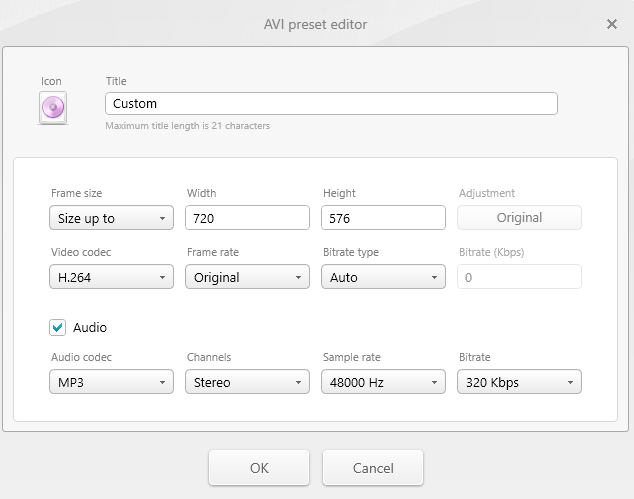Click the purple disc preset icon

point(52,107)
